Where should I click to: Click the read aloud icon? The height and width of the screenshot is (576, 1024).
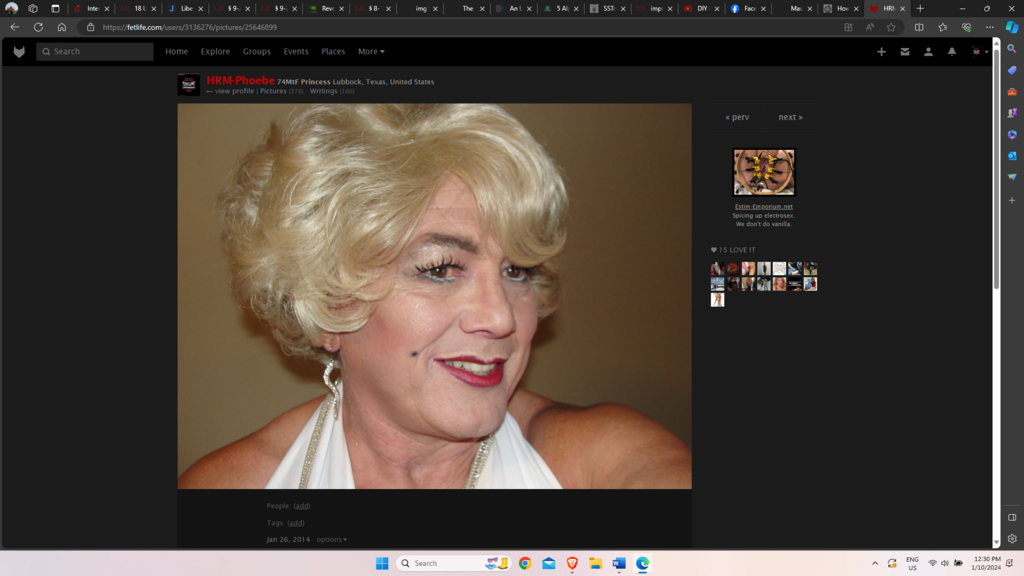pyautogui.click(x=869, y=27)
